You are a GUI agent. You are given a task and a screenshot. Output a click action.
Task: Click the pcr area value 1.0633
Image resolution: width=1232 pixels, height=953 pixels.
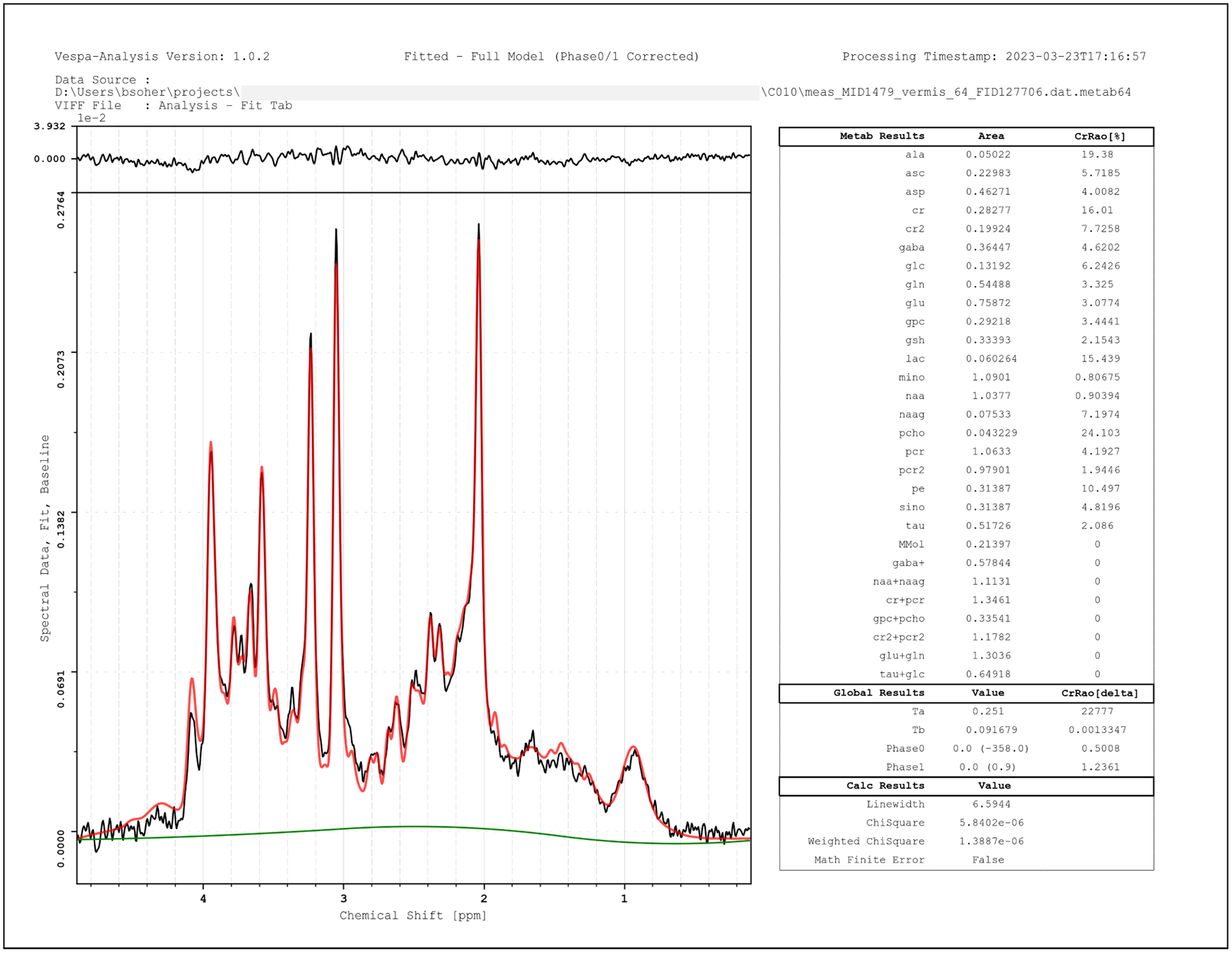(x=991, y=451)
